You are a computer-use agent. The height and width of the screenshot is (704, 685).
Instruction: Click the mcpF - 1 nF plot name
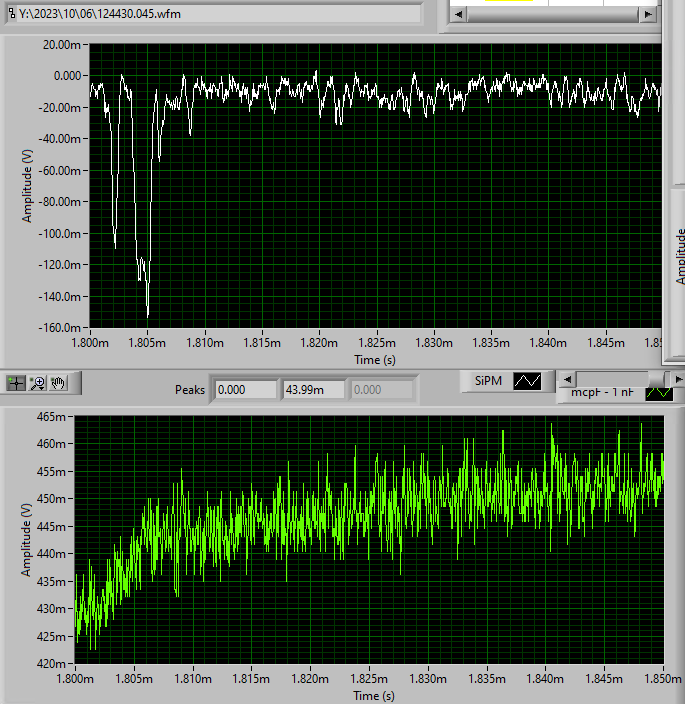[603, 393]
